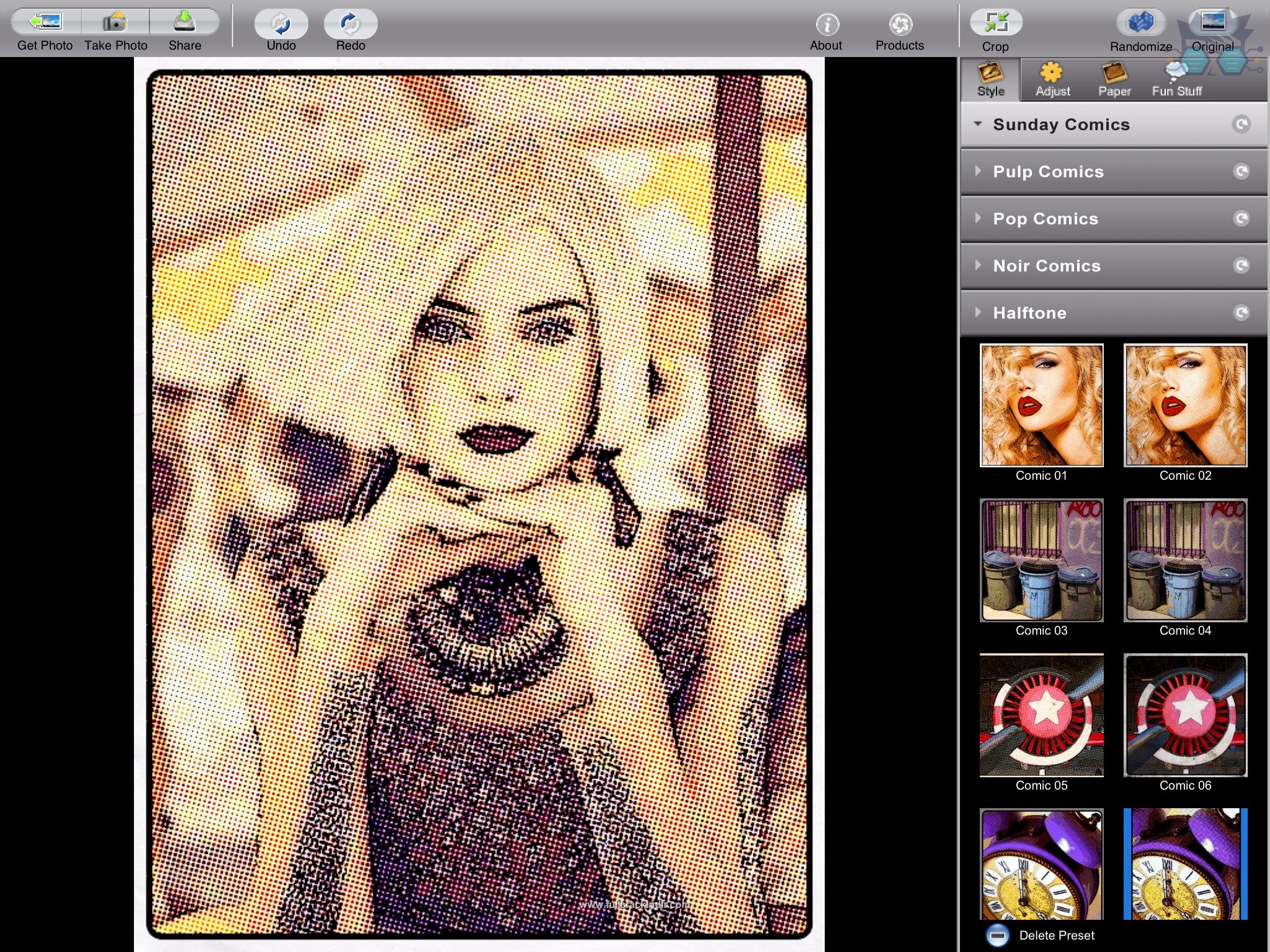
Task: Click the Get Photo icon
Action: (x=45, y=22)
